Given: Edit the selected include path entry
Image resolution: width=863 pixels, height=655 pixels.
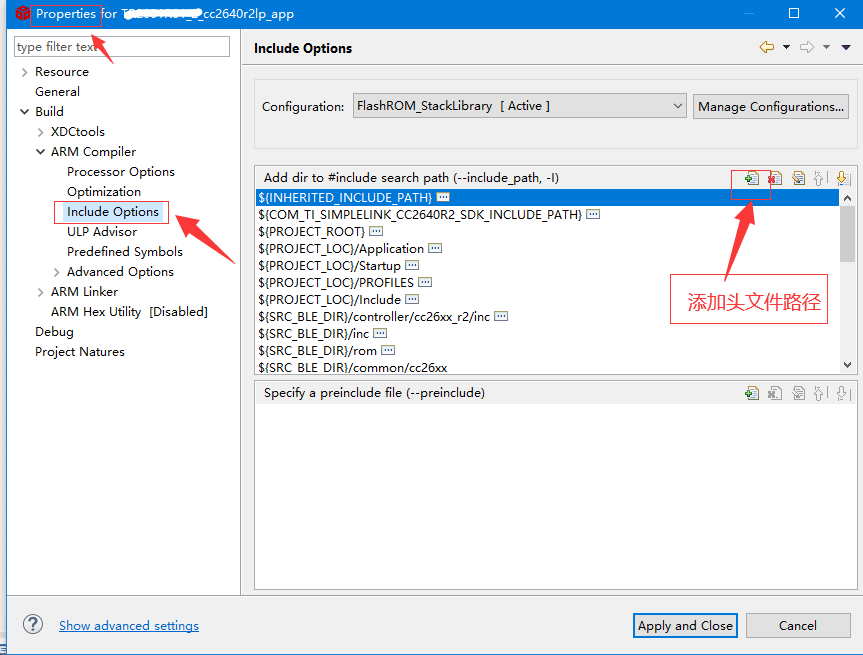Looking at the screenshot, I should pos(798,178).
